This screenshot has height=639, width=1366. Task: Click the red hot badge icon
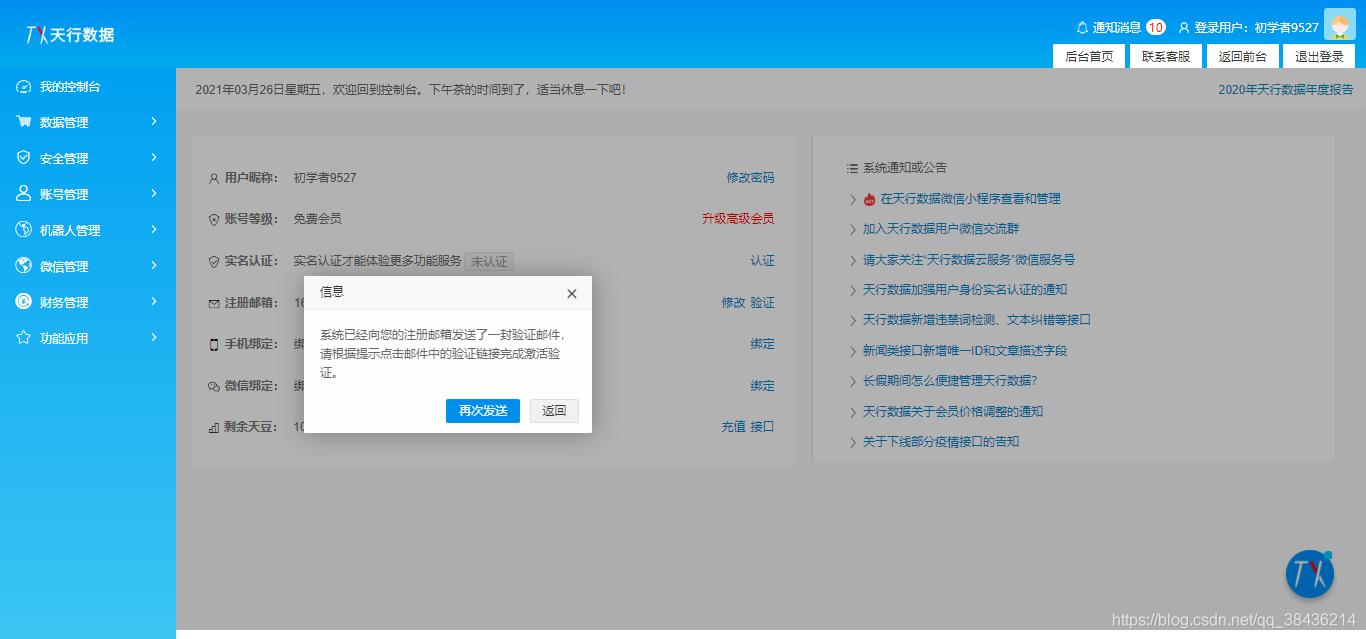(x=869, y=199)
